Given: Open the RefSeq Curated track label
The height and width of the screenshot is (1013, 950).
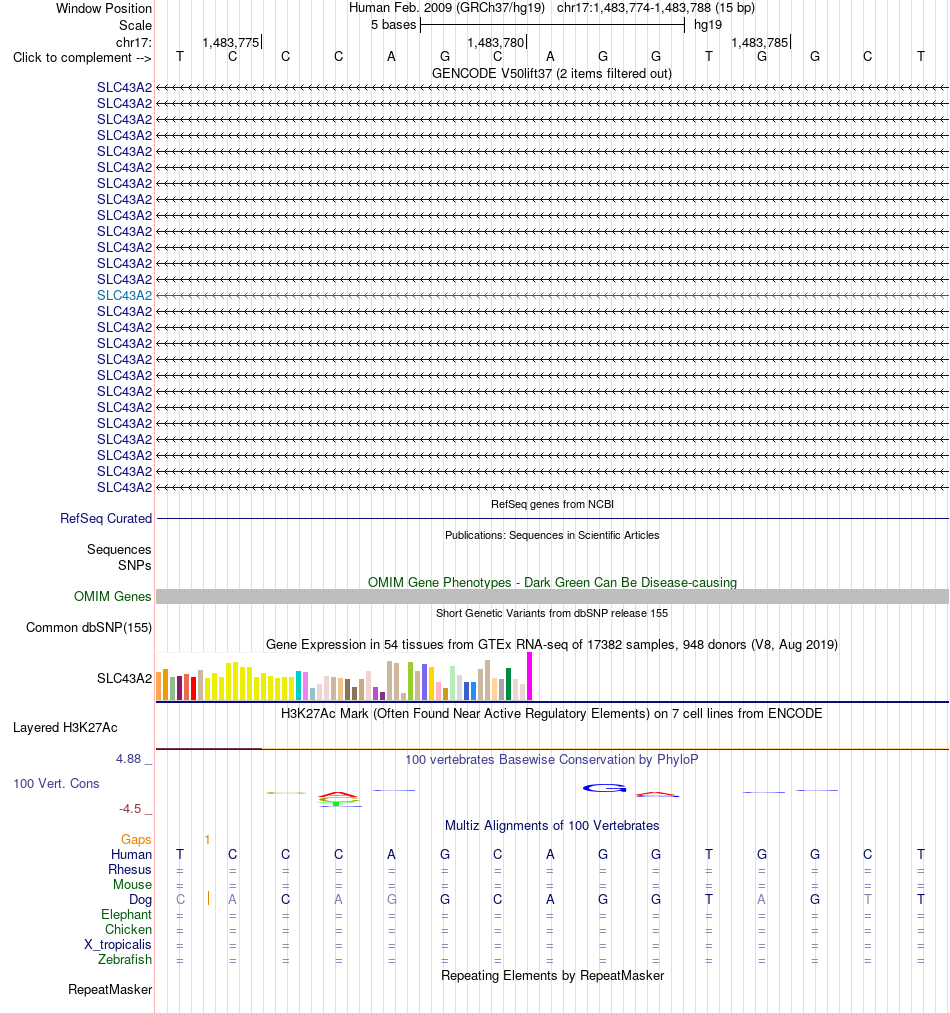Looking at the screenshot, I should point(106,518).
